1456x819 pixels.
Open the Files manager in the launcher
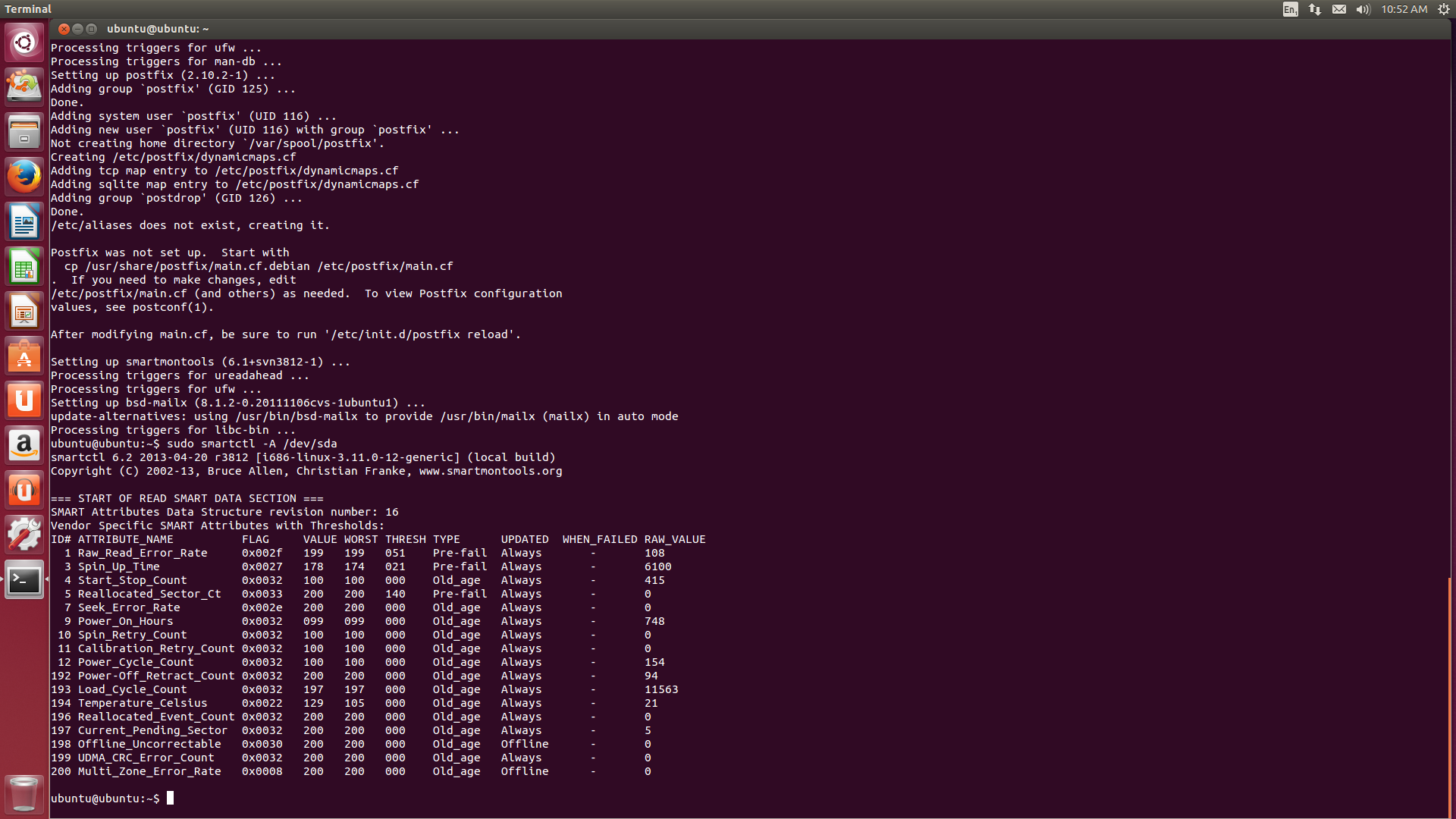24,131
